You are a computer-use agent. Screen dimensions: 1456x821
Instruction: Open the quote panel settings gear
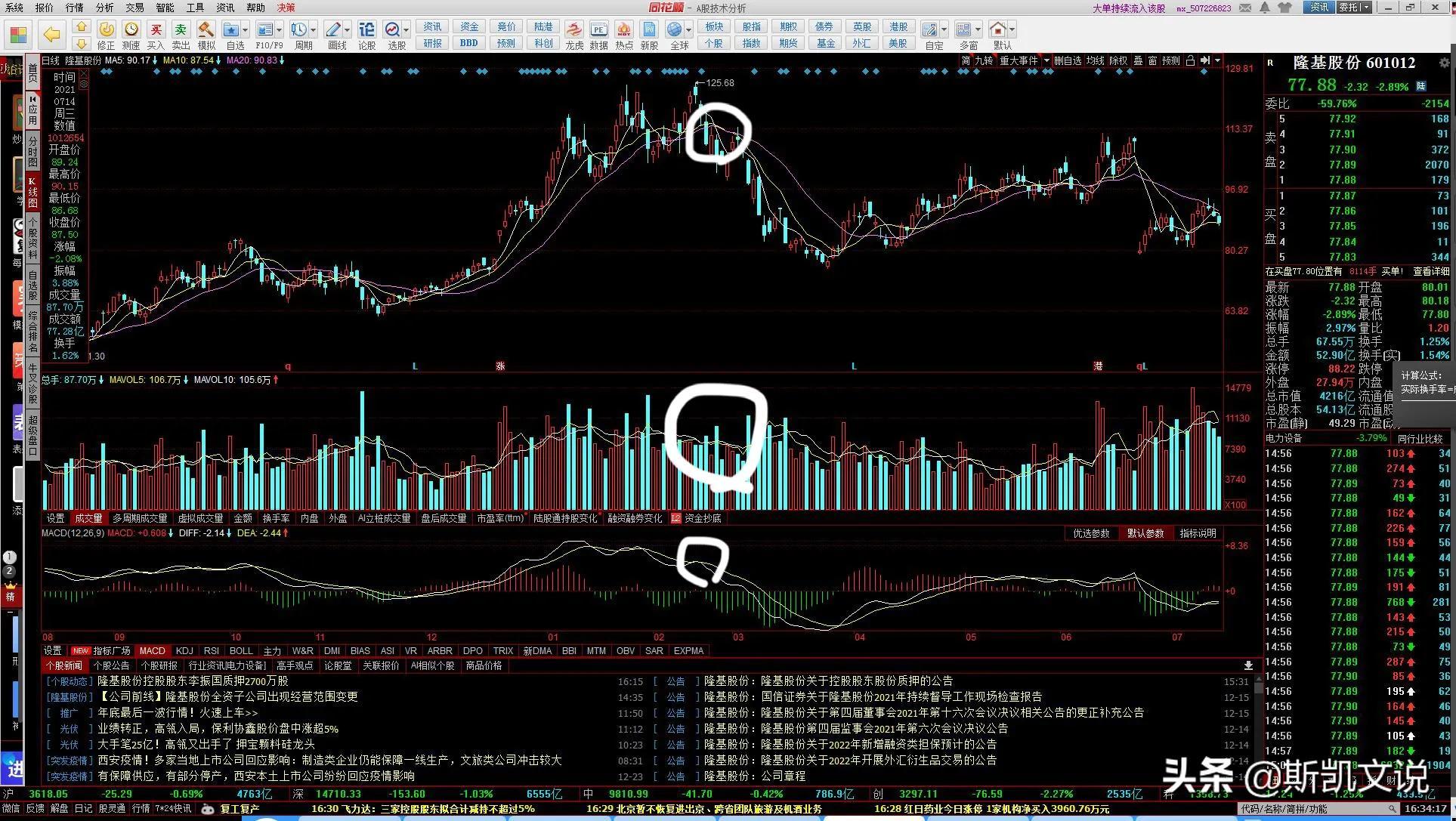[1444, 63]
